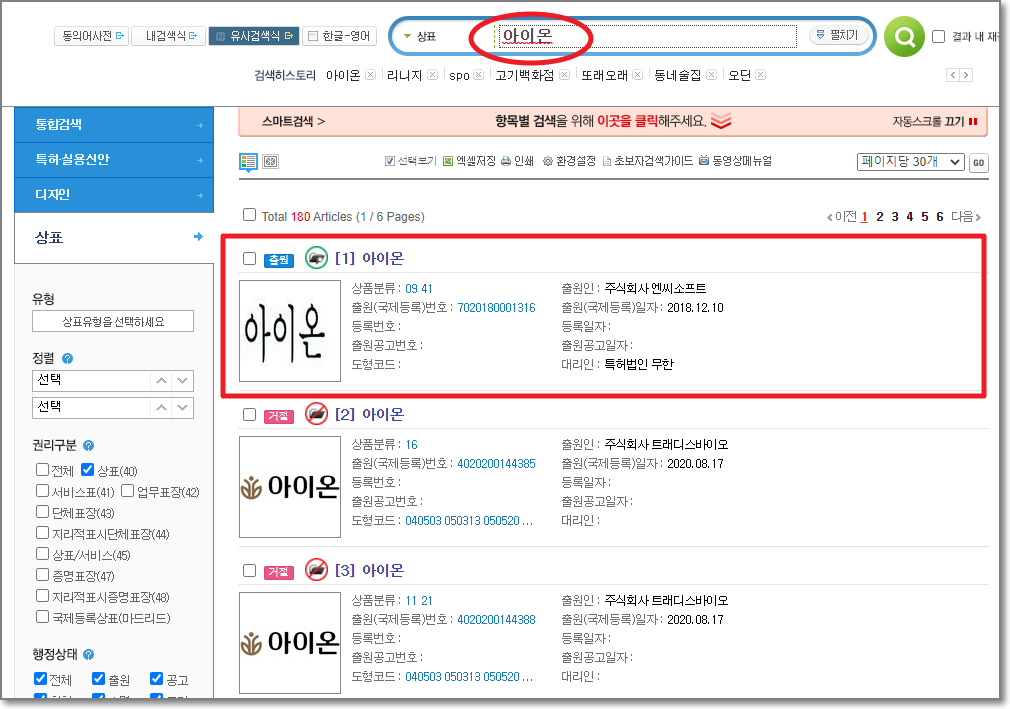The width and height of the screenshot is (1010, 709).
Task: Switch to list view icon
Action: pos(248,162)
